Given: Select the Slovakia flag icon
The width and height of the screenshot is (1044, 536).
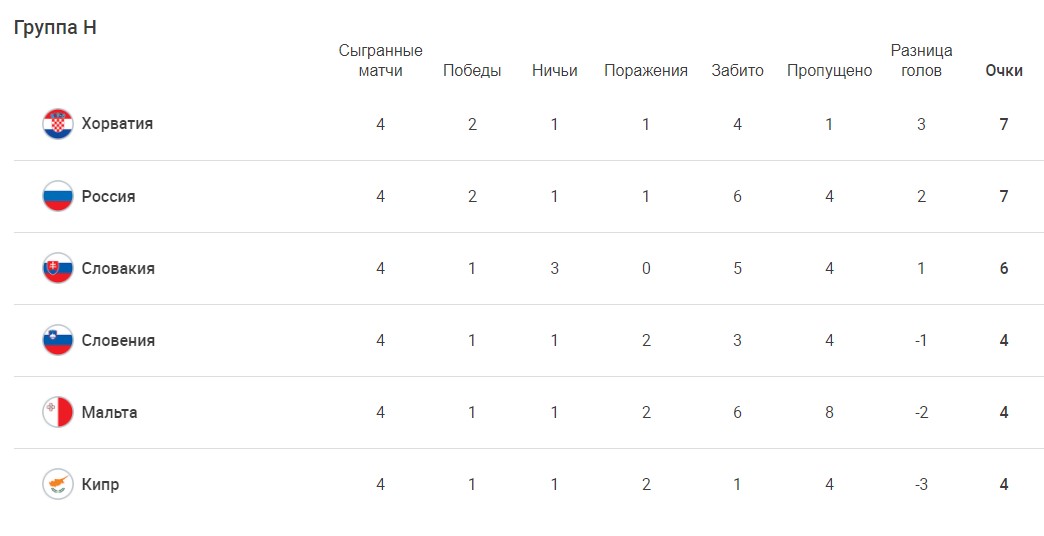Looking at the screenshot, I should (x=58, y=268).
